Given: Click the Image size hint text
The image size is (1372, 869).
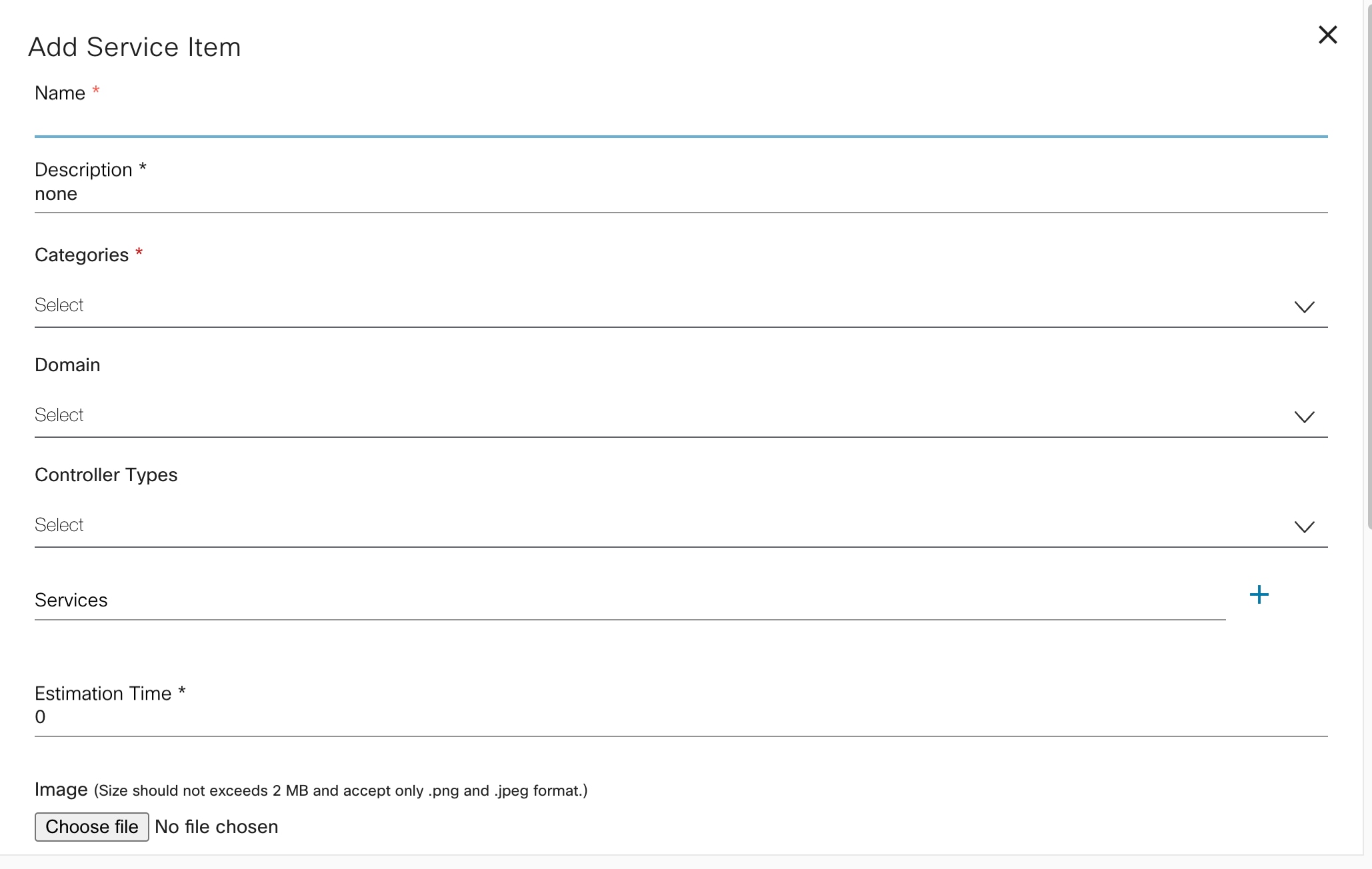Looking at the screenshot, I should (x=340, y=791).
